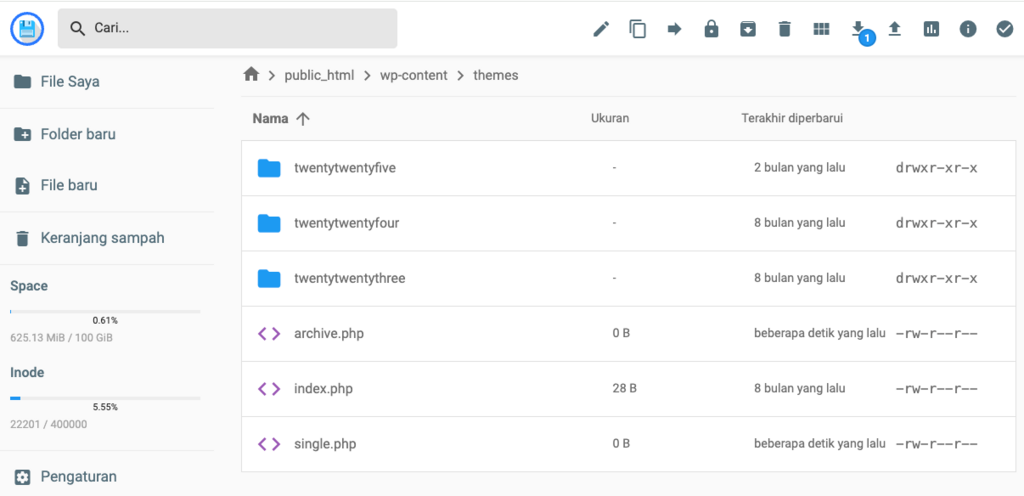This screenshot has width=1024, height=496.
Task: Click the twentytwentyfive folder icon
Action: tap(269, 168)
